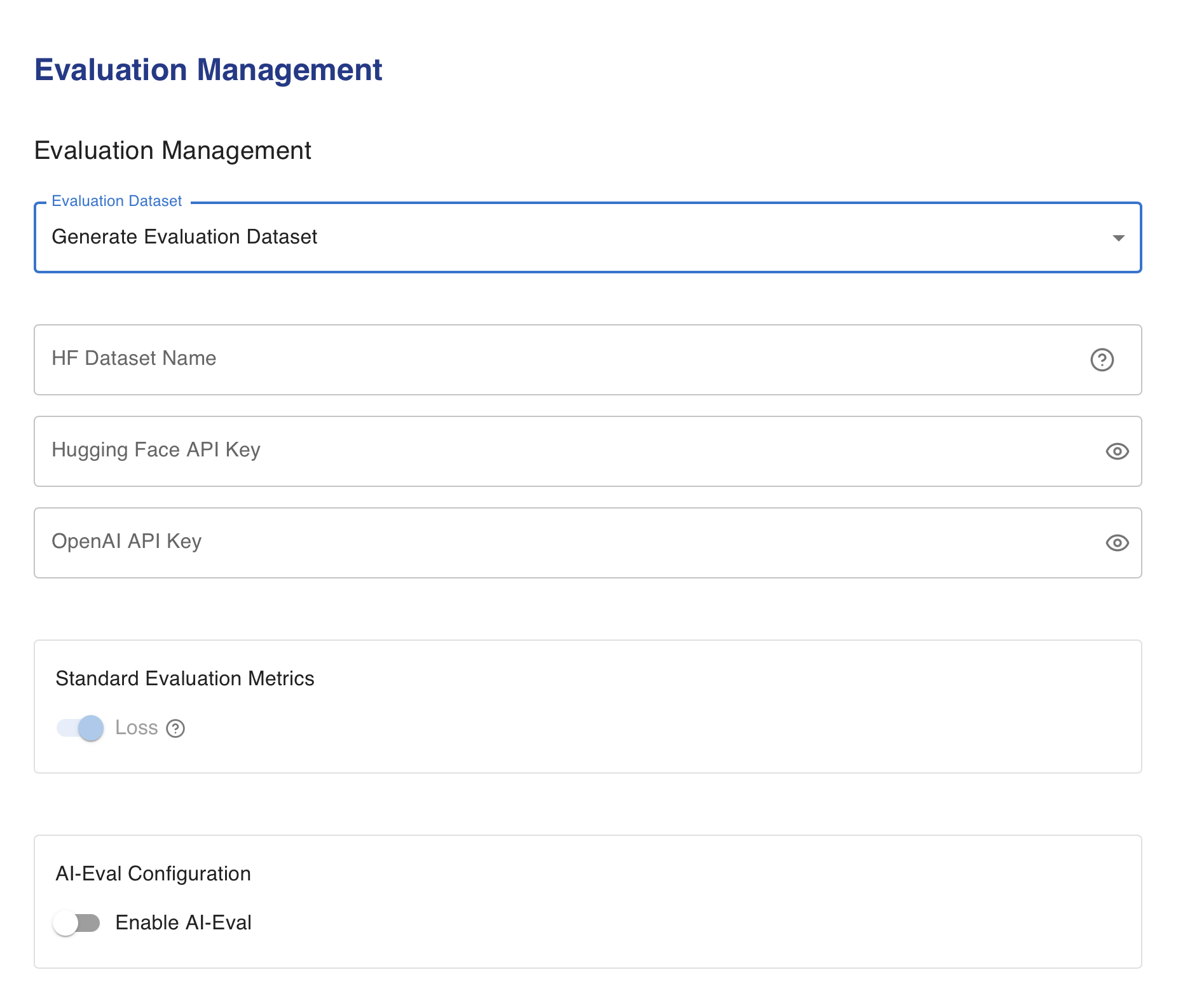Click the help icon next to Loss
Viewport: 1204px width, 998px height.
point(175,728)
